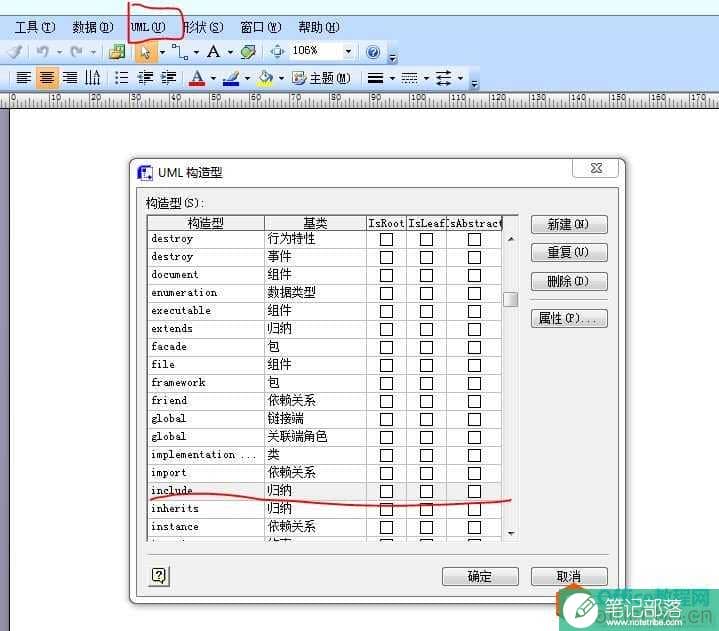Click the Redo arrow icon

pyautogui.click(x=76, y=52)
